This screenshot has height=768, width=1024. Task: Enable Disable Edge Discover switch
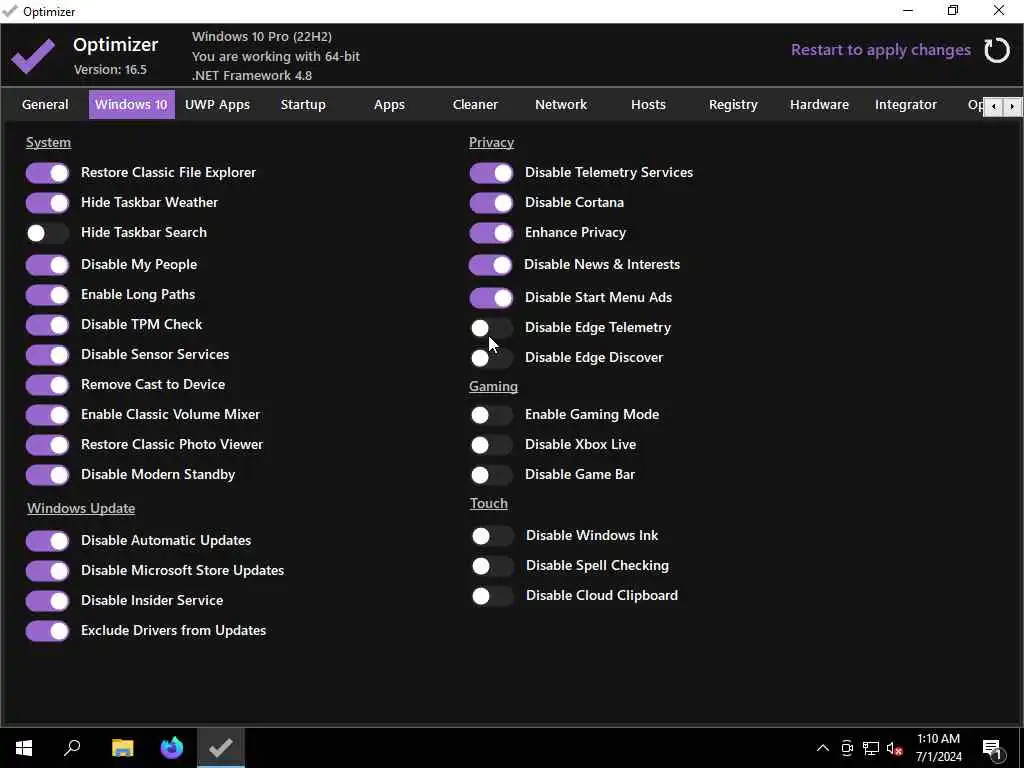click(x=491, y=358)
